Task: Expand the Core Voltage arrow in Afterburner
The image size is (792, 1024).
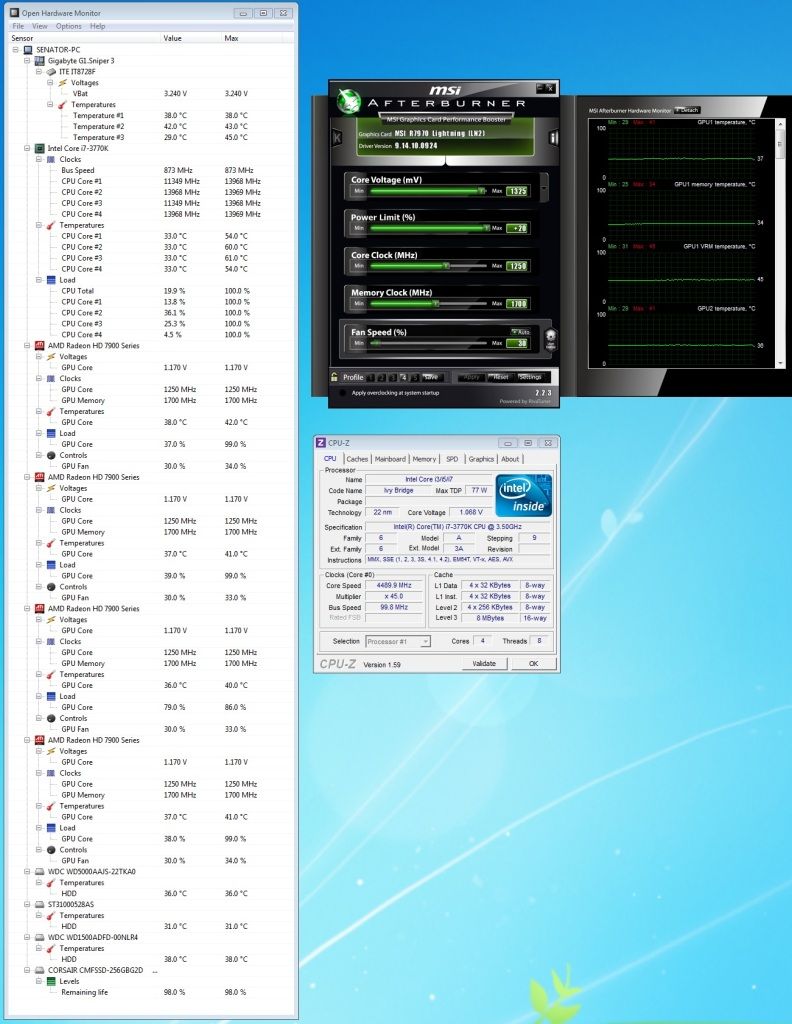Action: (x=543, y=187)
